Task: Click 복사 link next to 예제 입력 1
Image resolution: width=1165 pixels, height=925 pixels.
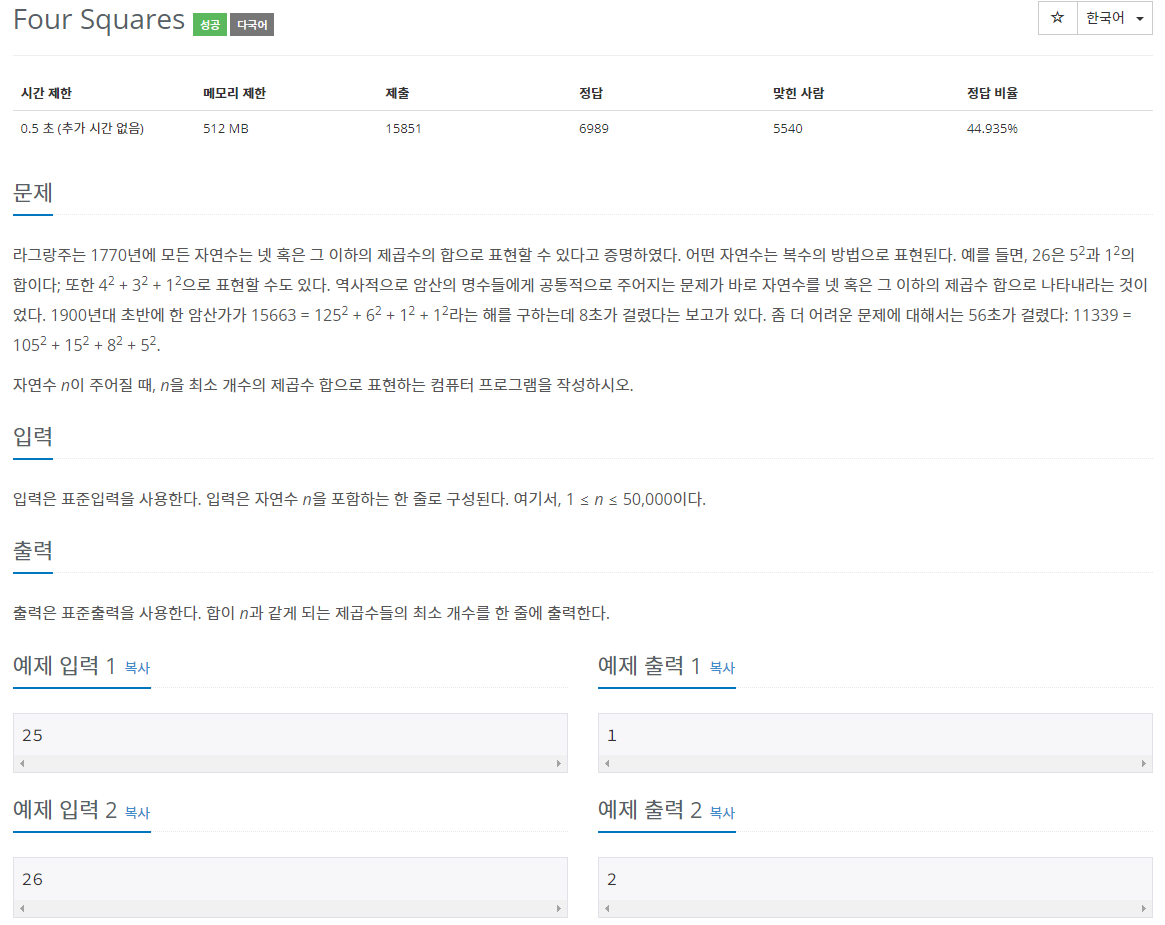Action: click(137, 668)
